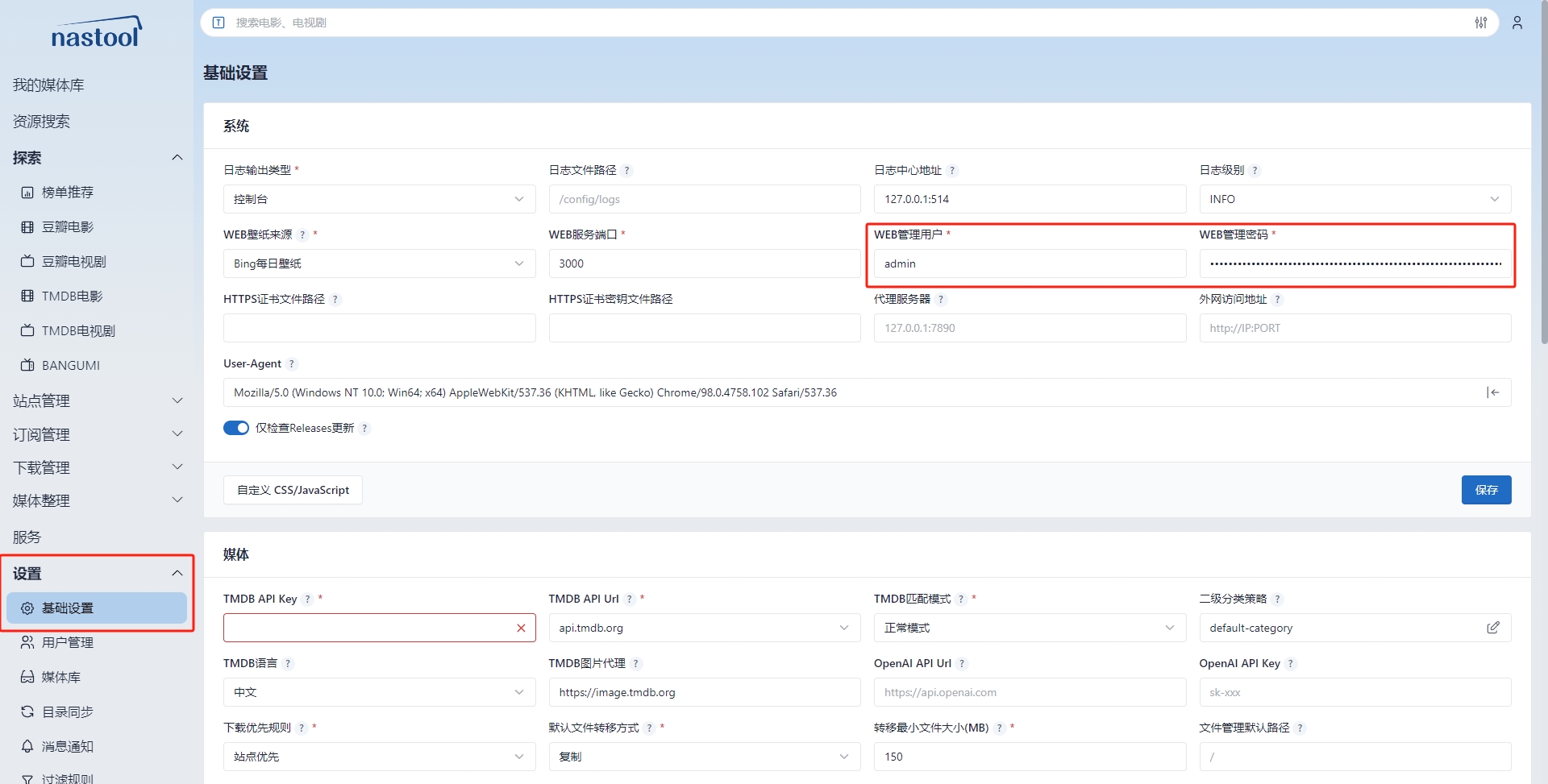Show help for 外网访问地址
Viewport: 1548px width, 784px height.
coord(1278,300)
